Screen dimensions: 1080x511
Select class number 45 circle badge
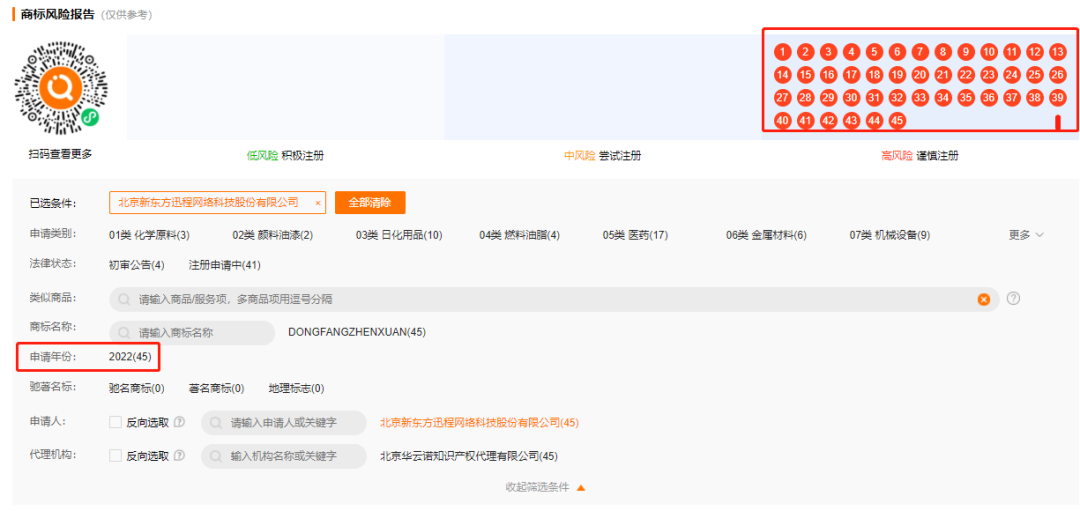click(x=897, y=121)
